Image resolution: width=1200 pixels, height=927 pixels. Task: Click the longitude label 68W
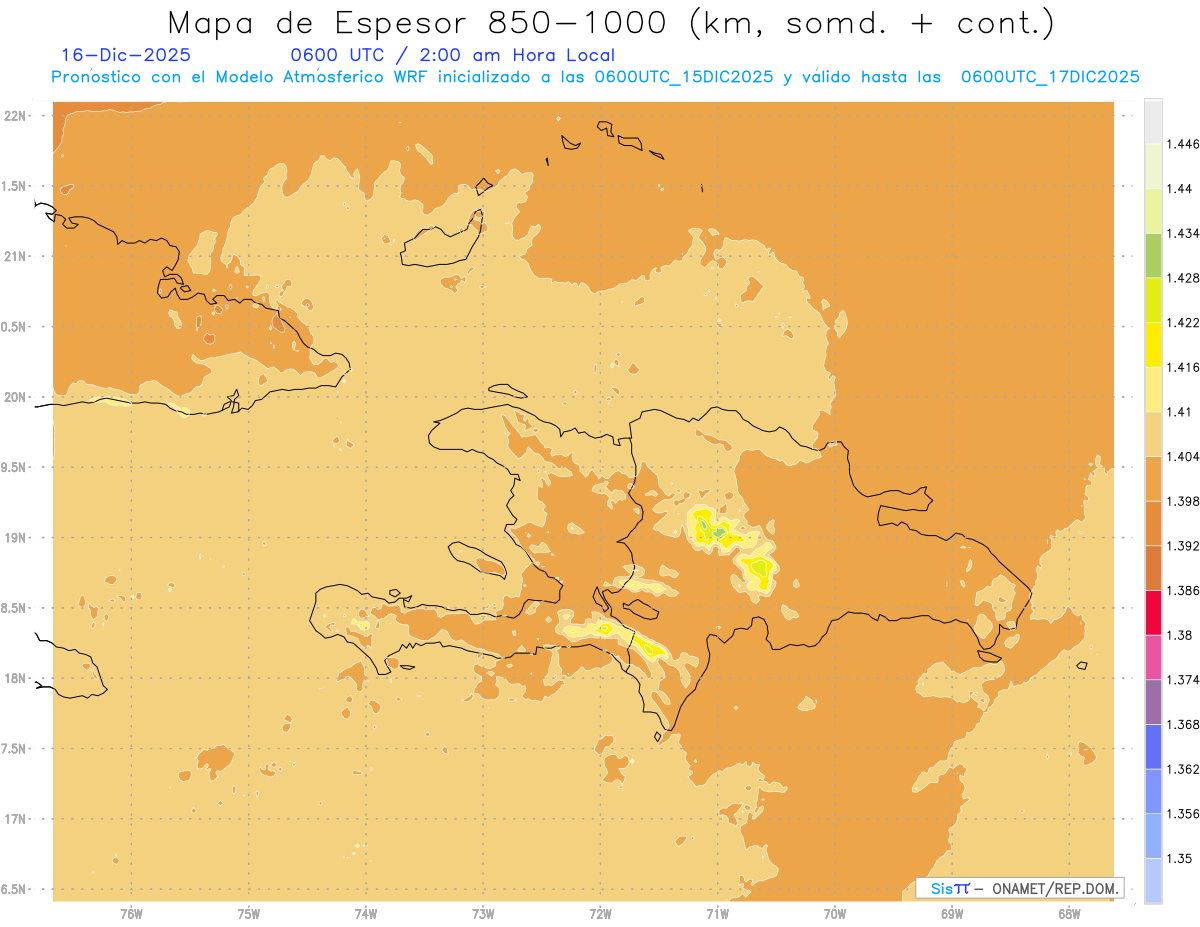pos(1069,913)
